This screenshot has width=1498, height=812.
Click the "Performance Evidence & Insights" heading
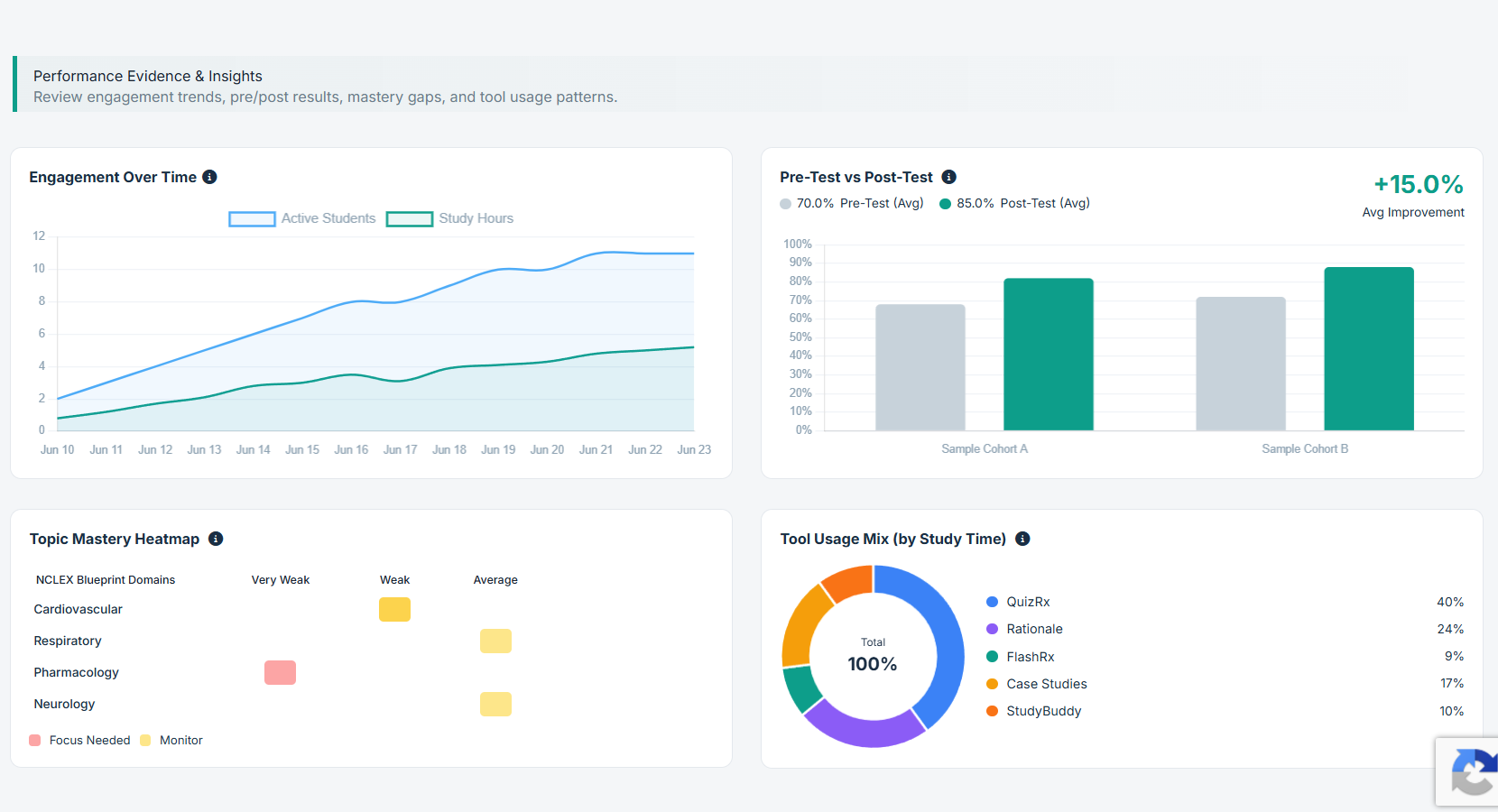(148, 77)
